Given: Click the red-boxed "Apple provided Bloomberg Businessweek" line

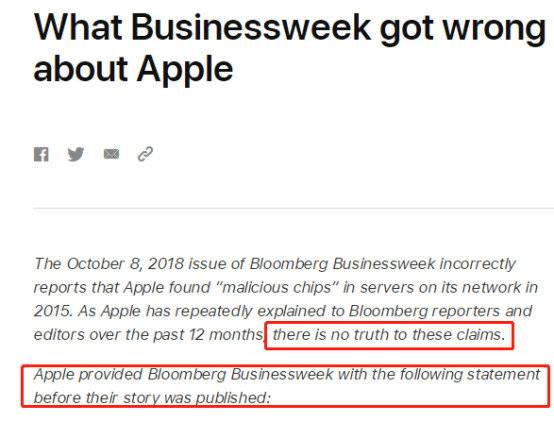Looking at the screenshot, I should coord(183,374).
